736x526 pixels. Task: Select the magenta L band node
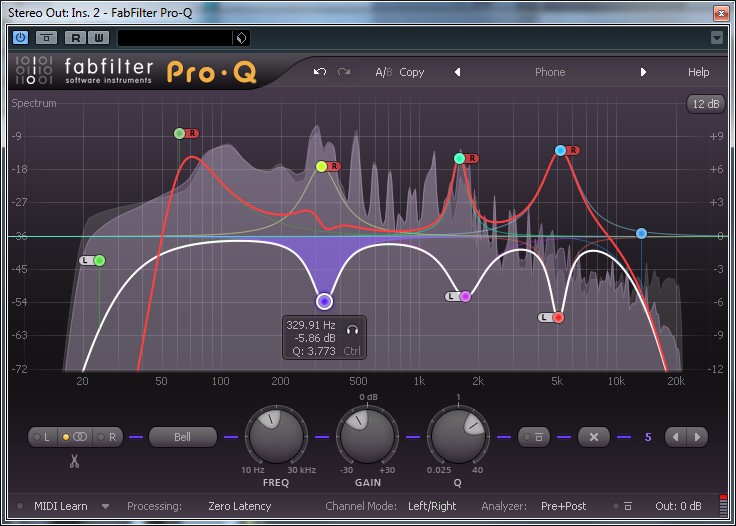tap(465, 297)
